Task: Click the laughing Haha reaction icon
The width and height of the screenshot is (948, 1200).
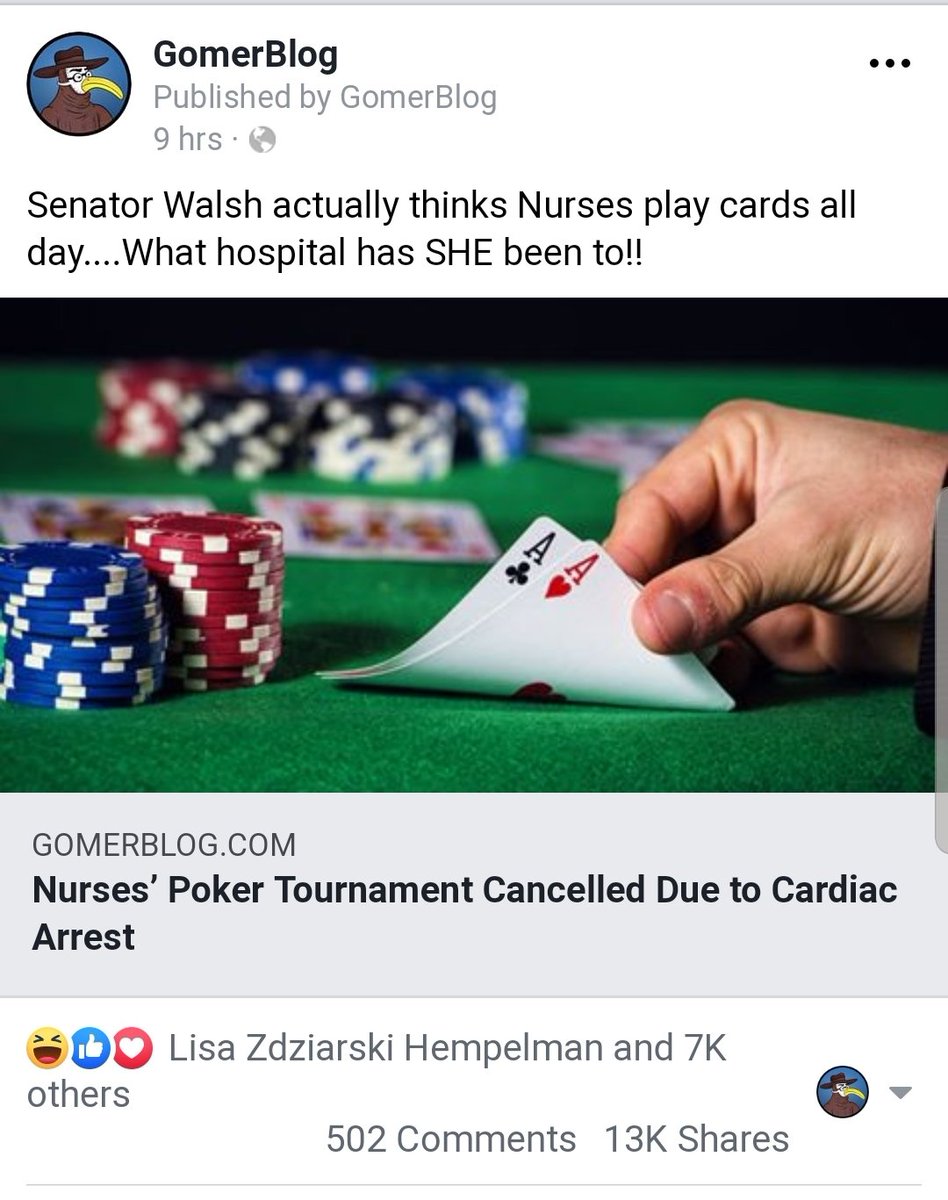Action: (46, 1049)
